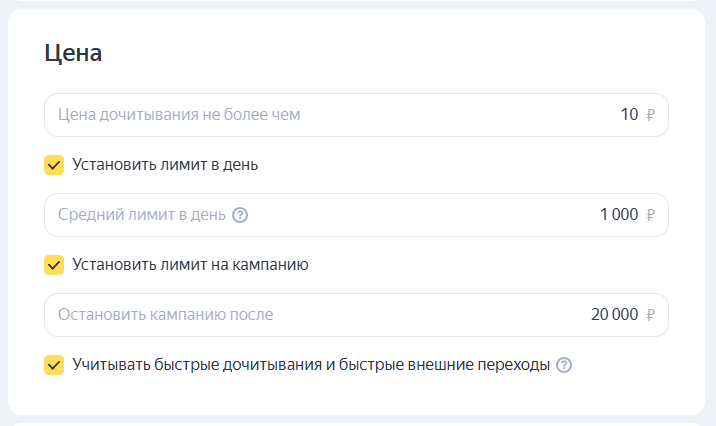The image size is (716, 426).
Task: Focus the Цена дочитывания не более чем placeholder
Action: 179,115
